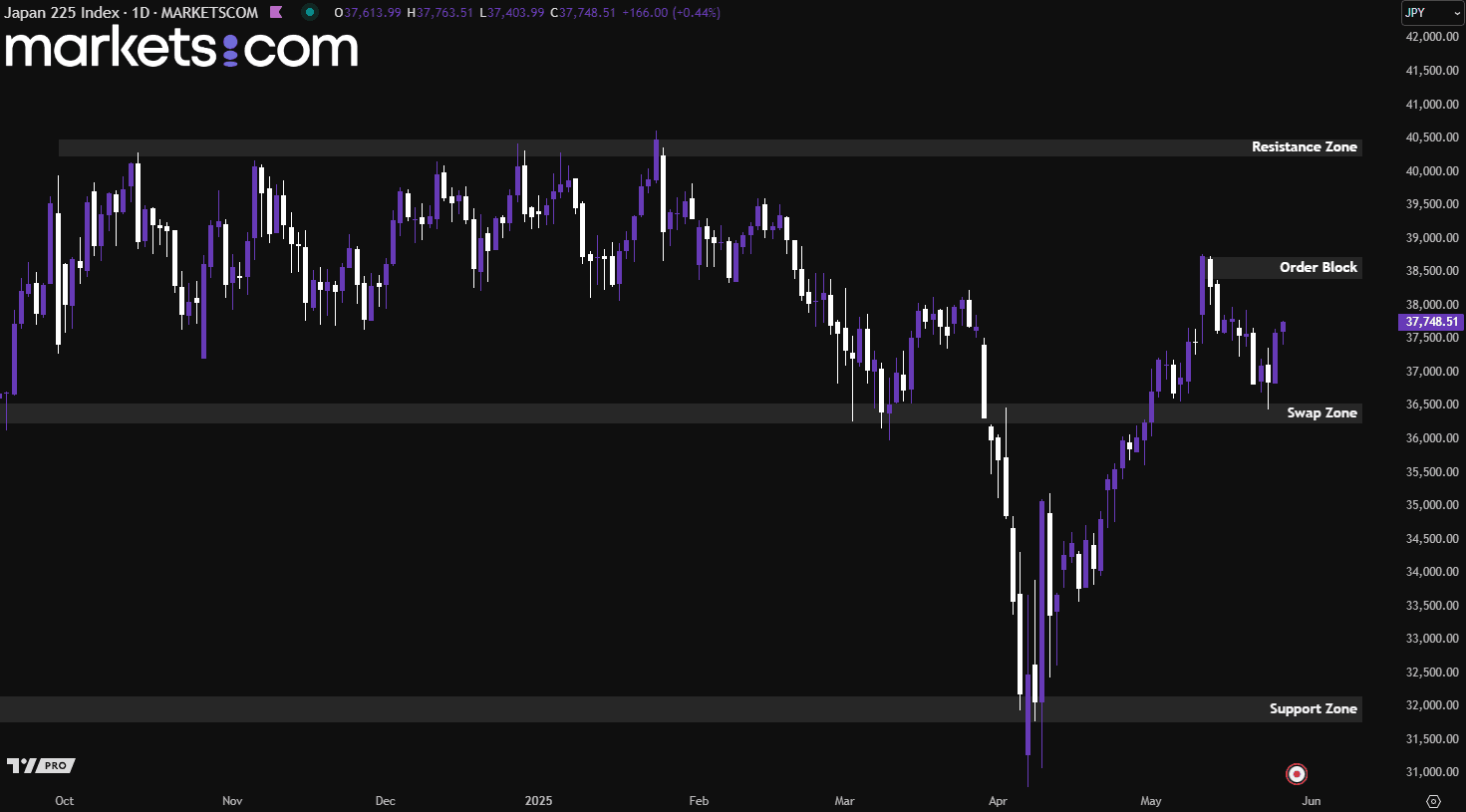Screen dimensions: 1466x812
Task: Click the Apr label on the time axis
Action: (998, 801)
